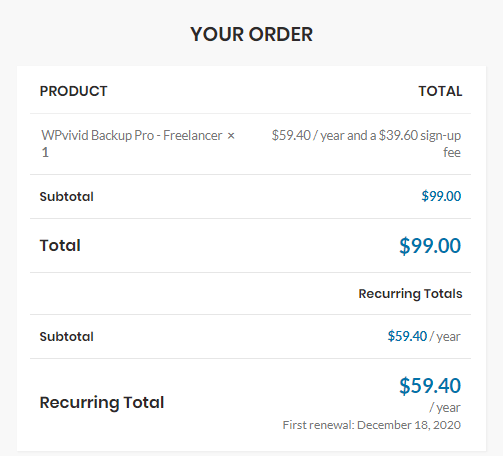Click the large $59.40 recurring total
The image size is (503, 456).
click(x=430, y=386)
